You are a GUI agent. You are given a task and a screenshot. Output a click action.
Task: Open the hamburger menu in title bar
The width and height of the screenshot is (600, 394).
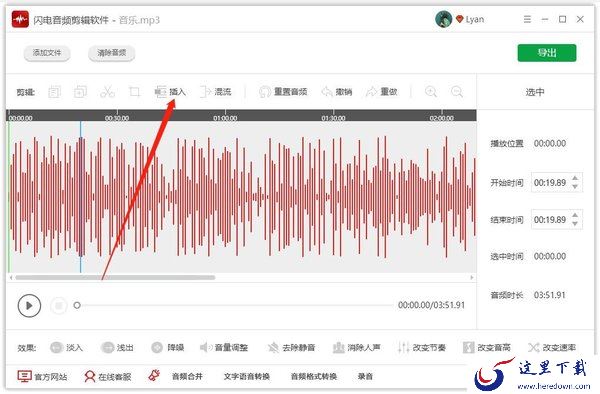[x=527, y=19]
